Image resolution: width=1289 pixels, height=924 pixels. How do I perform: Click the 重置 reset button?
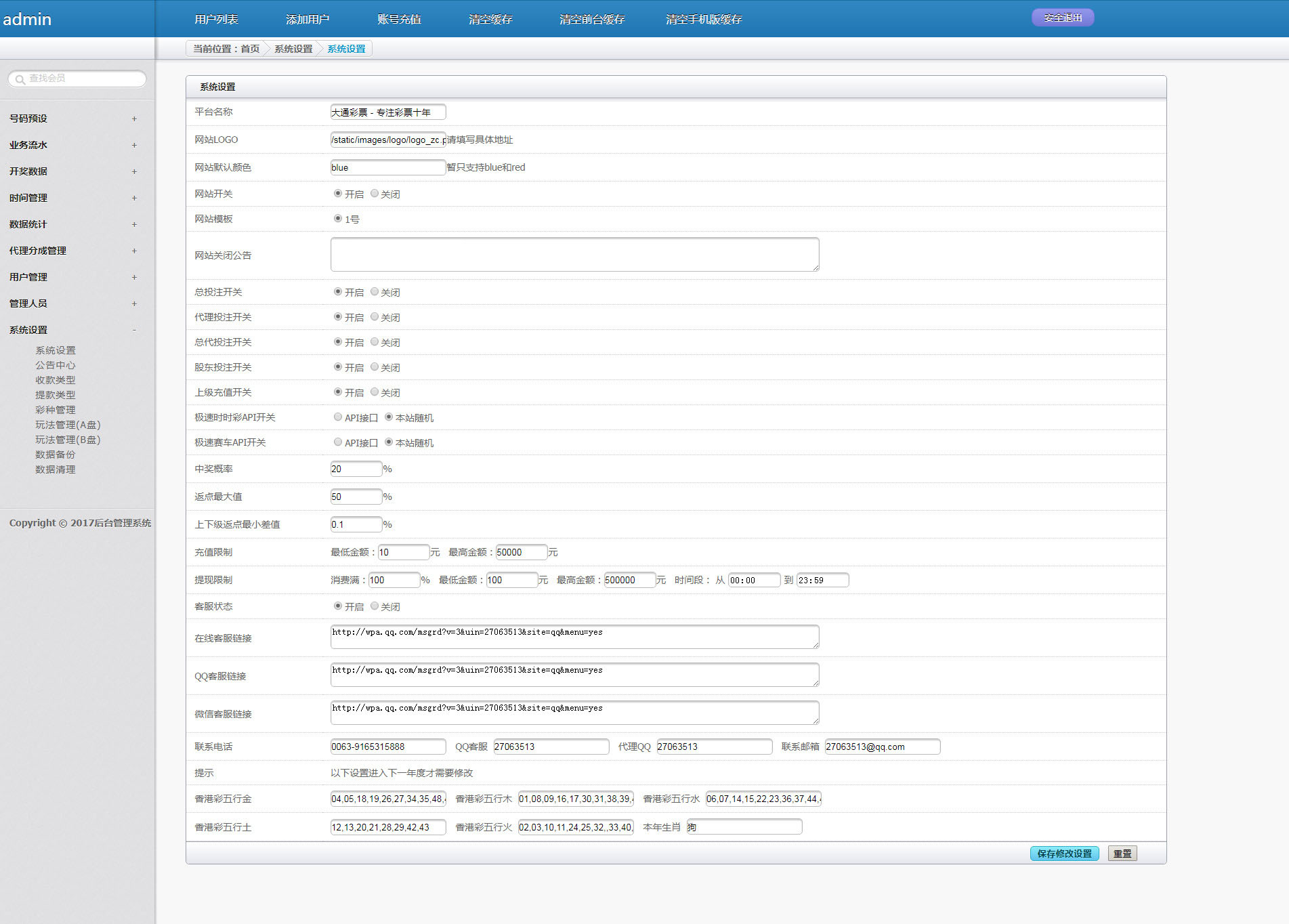click(1122, 854)
